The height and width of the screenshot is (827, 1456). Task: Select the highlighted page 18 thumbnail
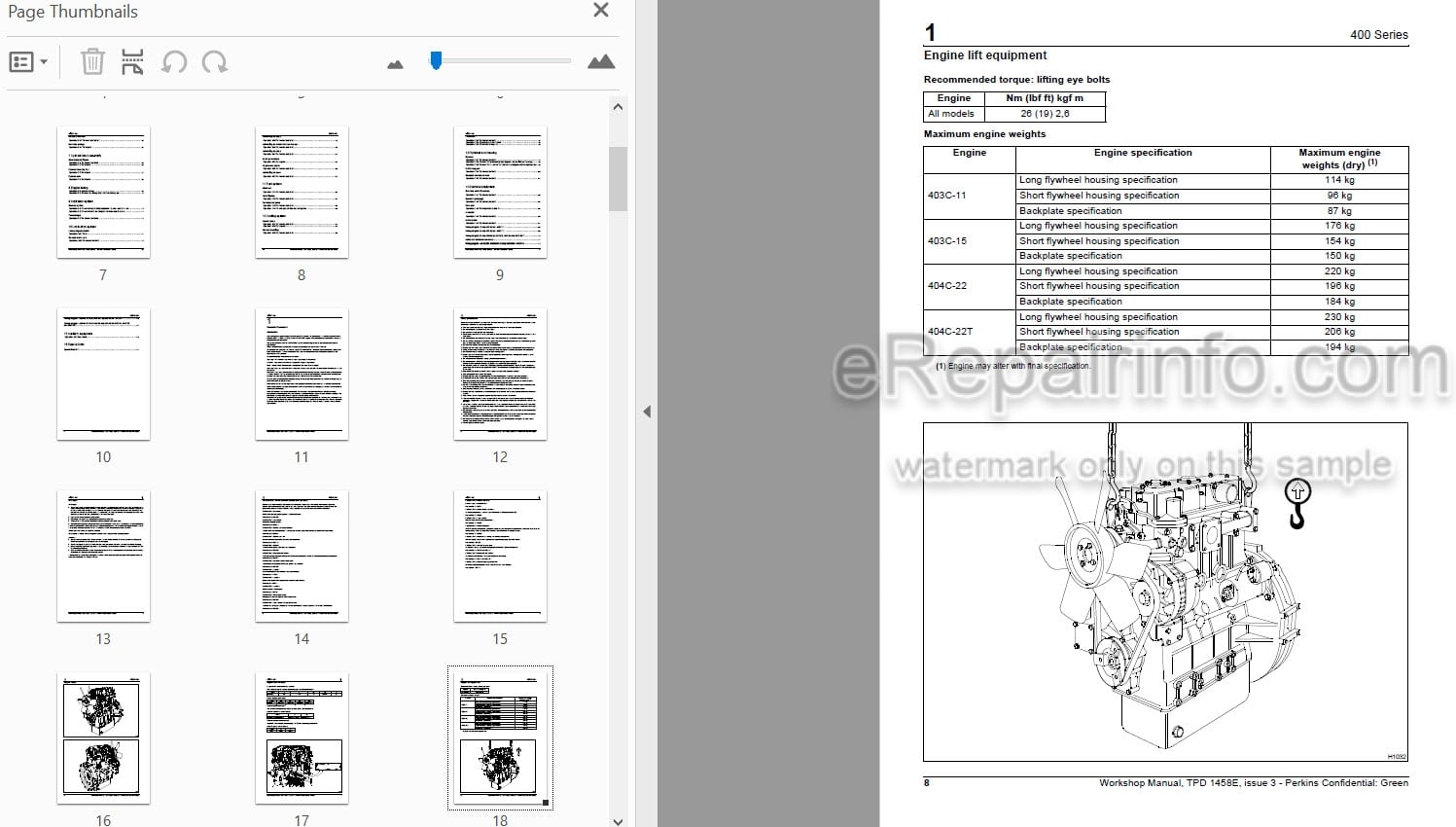click(500, 738)
